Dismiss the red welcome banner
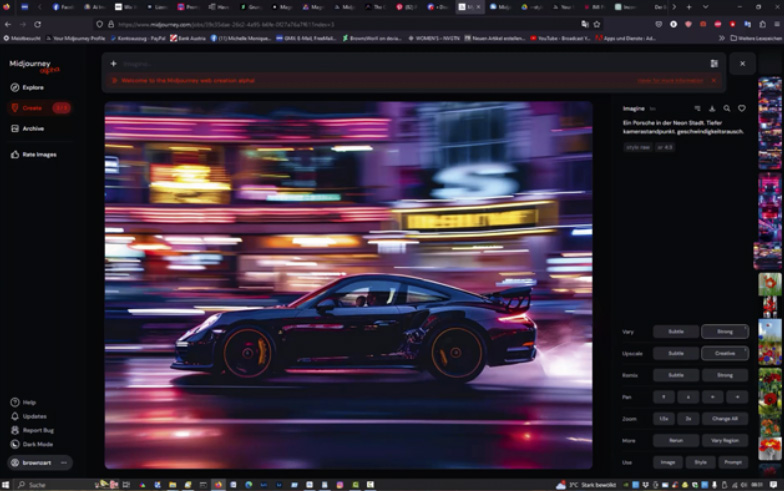Image resolution: width=784 pixels, height=491 pixels. pos(713,80)
